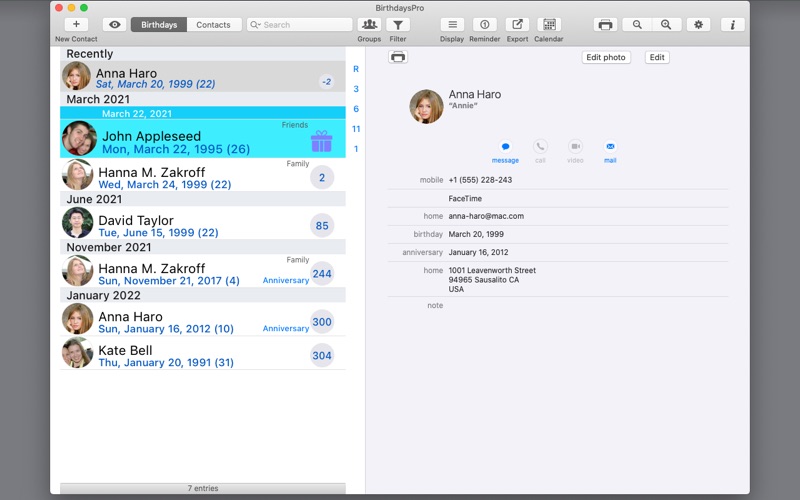Click the print icon in detail pane

click(x=398, y=57)
